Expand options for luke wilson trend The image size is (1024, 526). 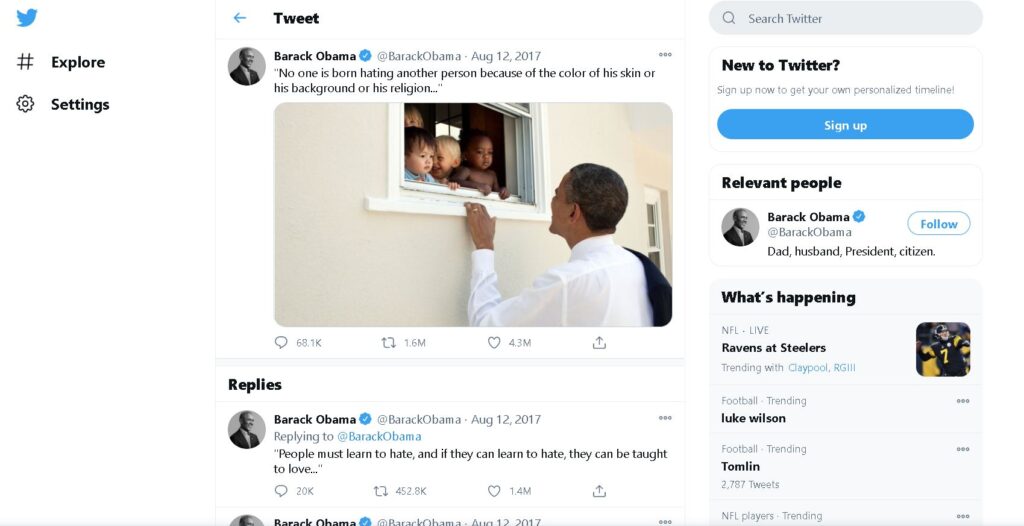click(963, 401)
